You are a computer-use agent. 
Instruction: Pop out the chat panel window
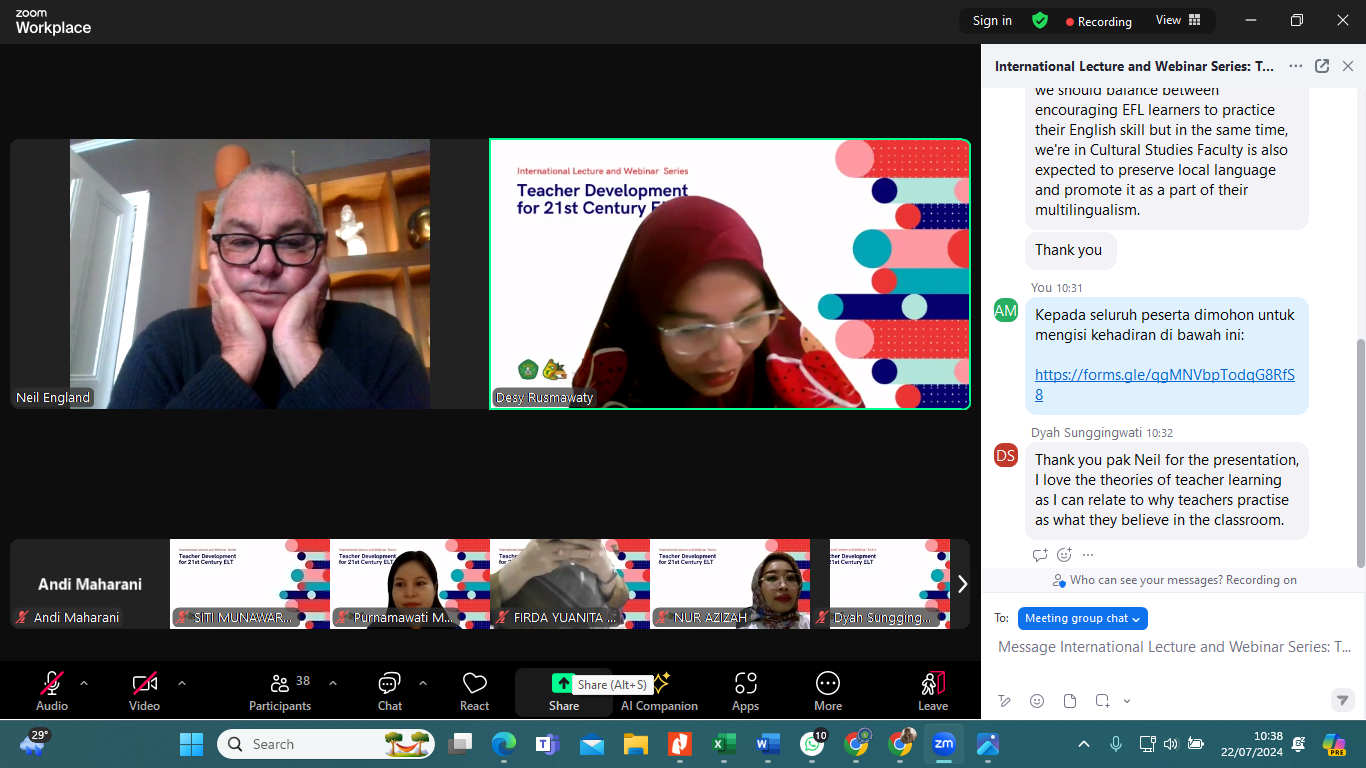(1322, 66)
